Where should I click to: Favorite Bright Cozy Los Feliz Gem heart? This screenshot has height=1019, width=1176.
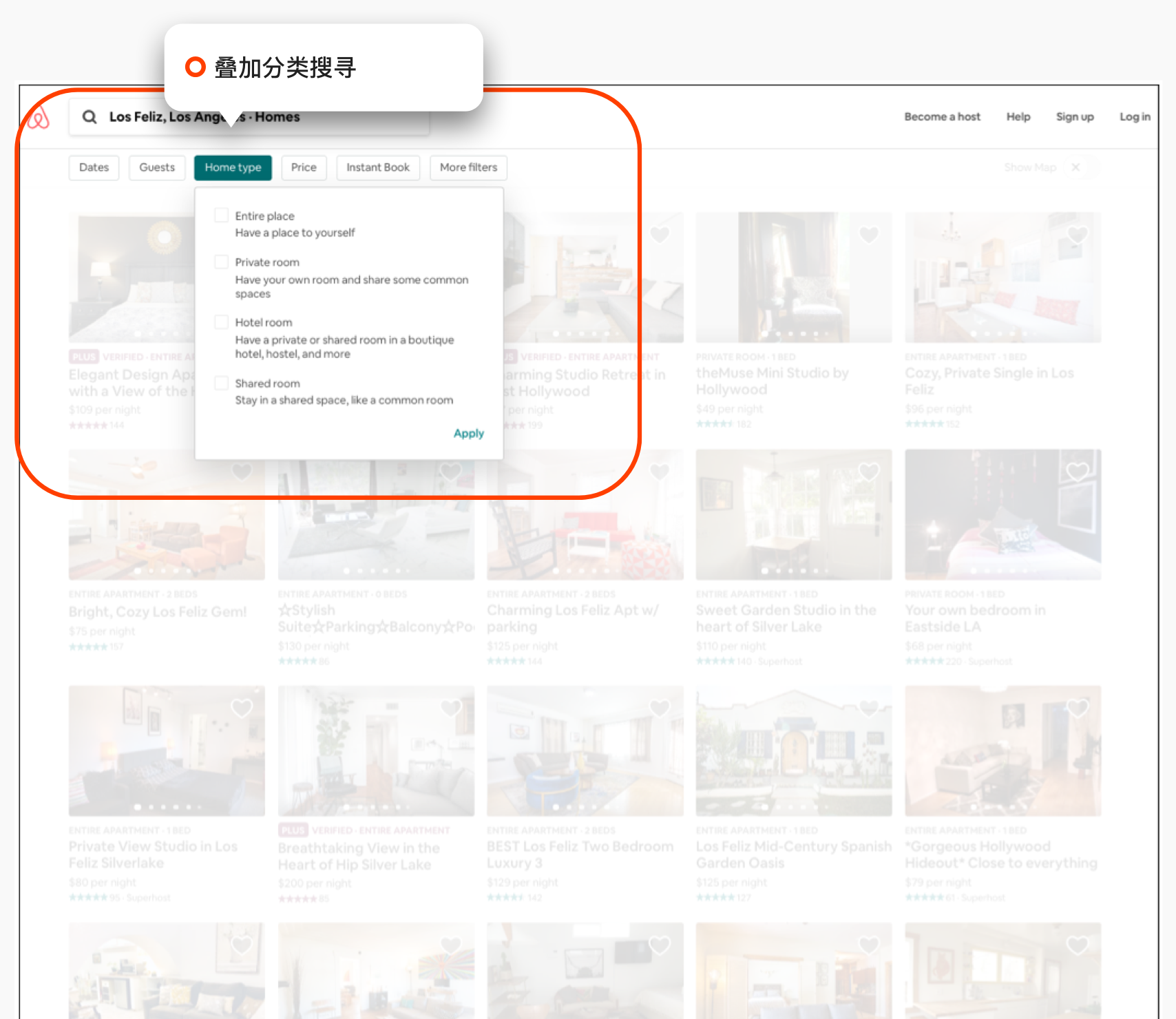pyautogui.click(x=242, y=472)
